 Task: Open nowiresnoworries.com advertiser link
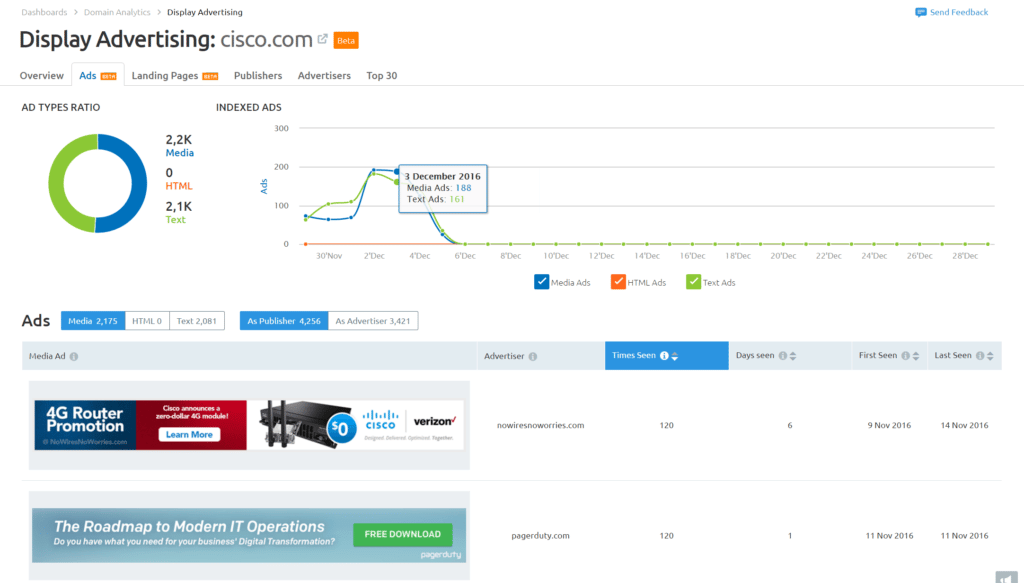[541, 425]
